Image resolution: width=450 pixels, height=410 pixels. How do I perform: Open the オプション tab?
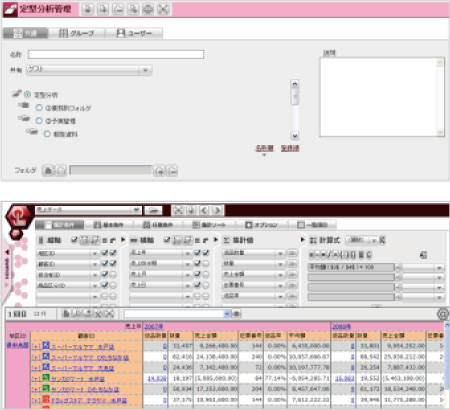point(262,225)
